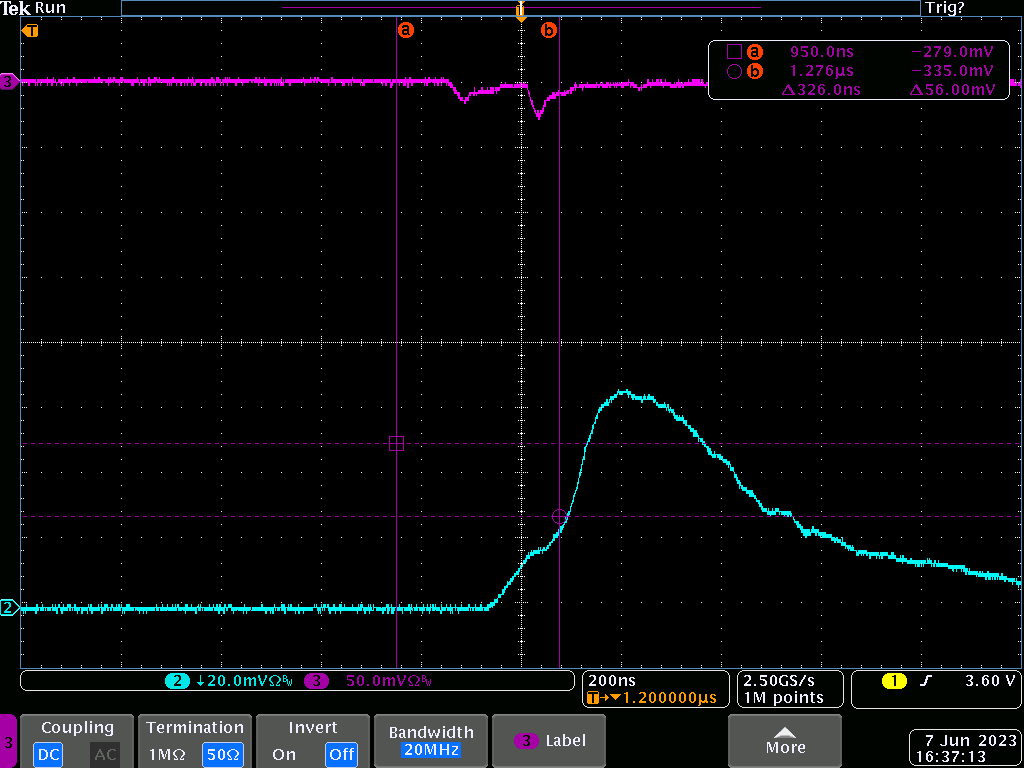This screenshot has height=768, width=1024.
Task: Expand the More menu options
Action: (785, 741)
